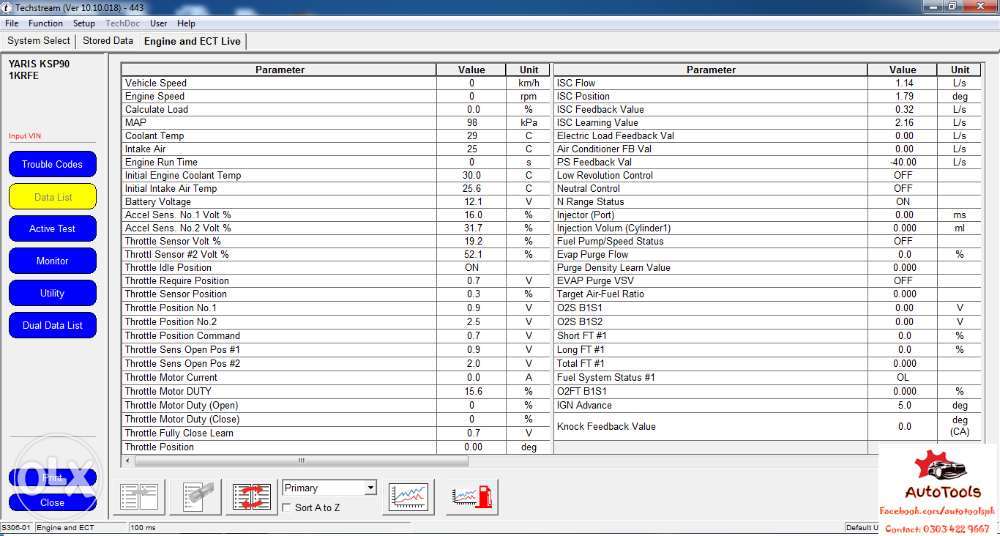Open the Function menu
The image size is (1000, 536).
tap(45, 24)
